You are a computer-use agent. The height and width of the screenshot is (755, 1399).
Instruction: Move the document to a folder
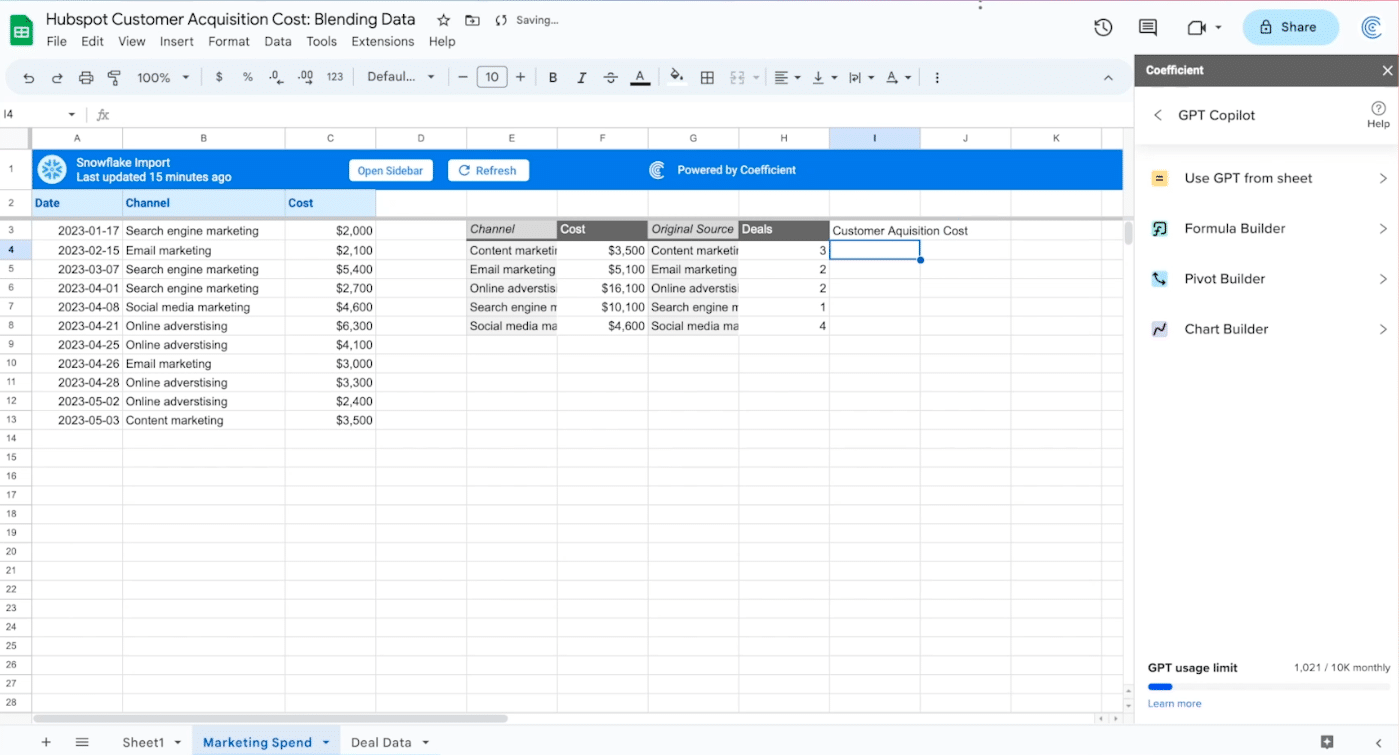click(472, 20)
